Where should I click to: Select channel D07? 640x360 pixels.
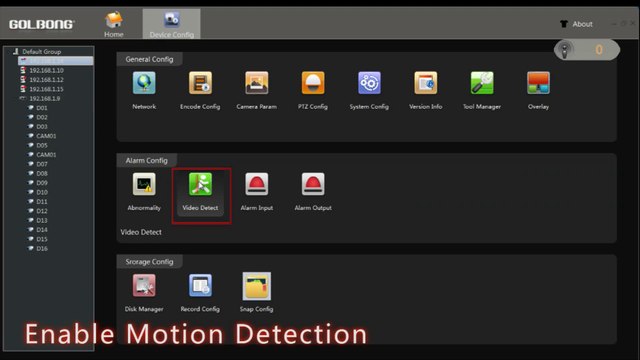click(42, 164)
